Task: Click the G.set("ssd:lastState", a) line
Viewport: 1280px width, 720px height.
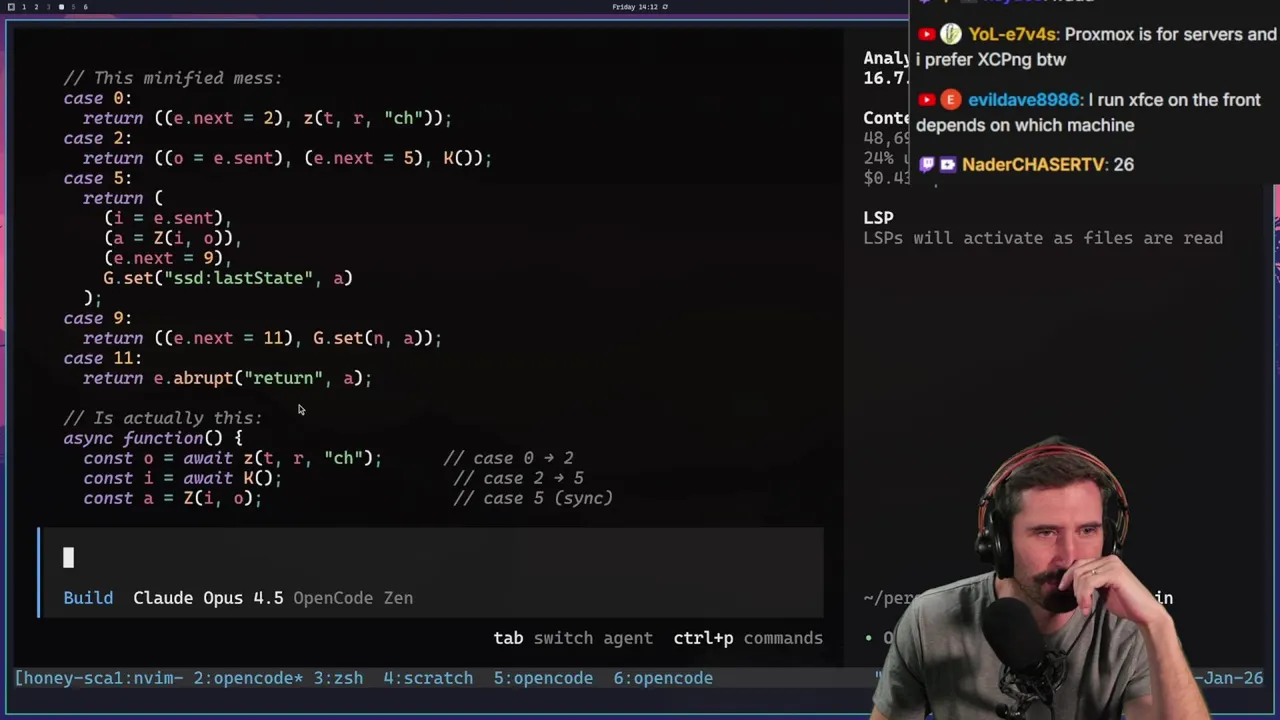Action: pos(228,278)
